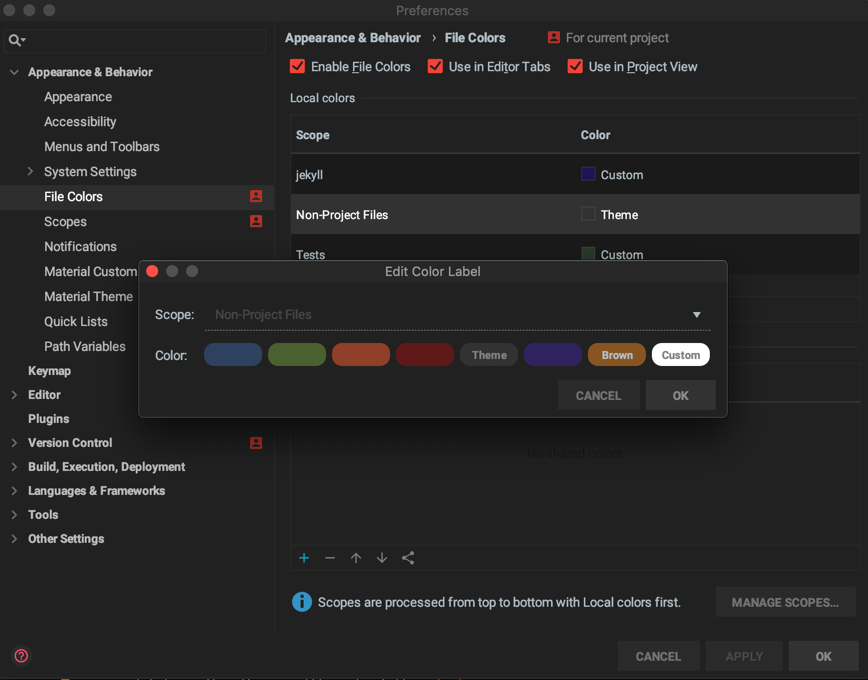
Task: Select Material Theme in the sidebar
Action: (x=88, y=296)
